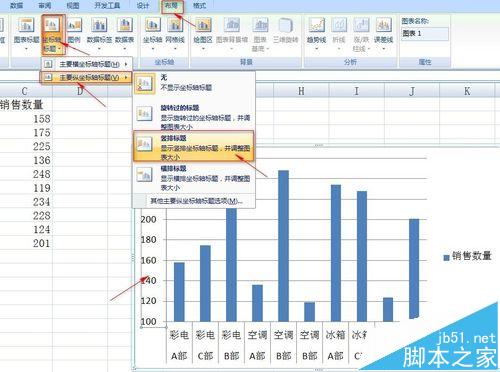Choose 横排标题 (horizontal title) option
This screenshot has height=372, width=500.
pos(194,177)
